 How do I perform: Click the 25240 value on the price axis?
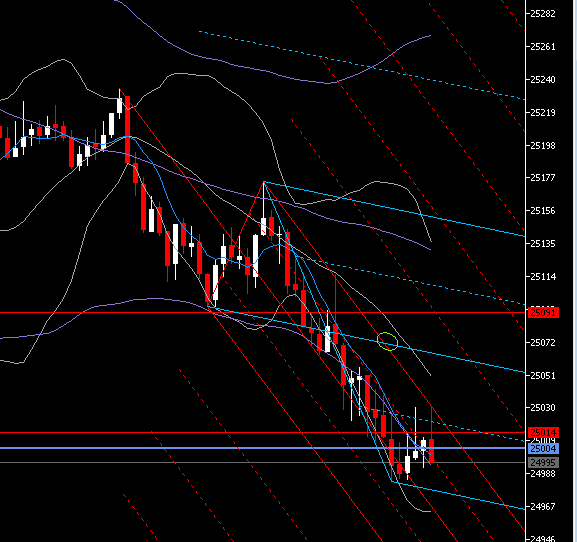[543, 79]
